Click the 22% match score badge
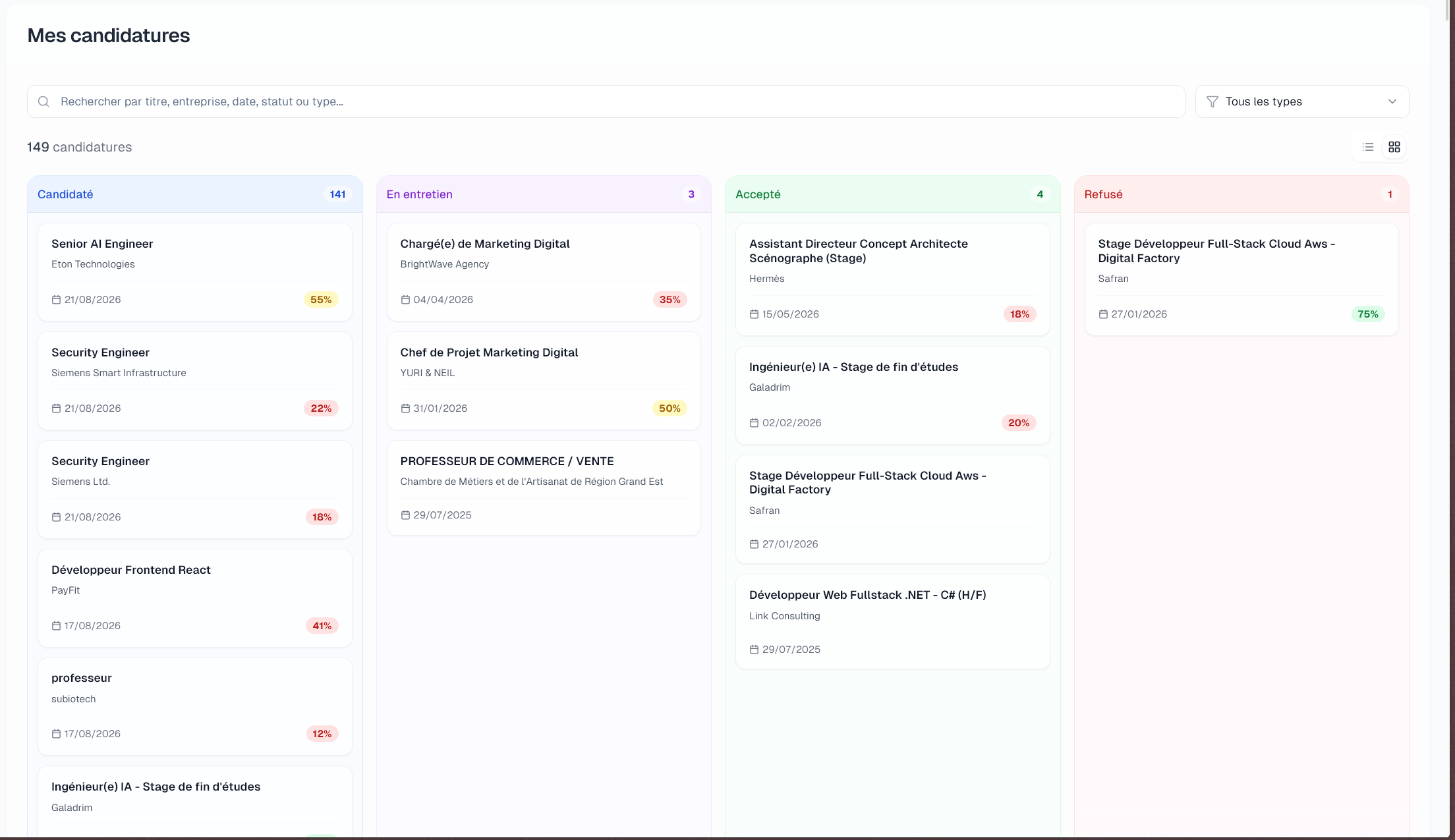This screenshot has height=840, width=1455. [x=321, y=408]
